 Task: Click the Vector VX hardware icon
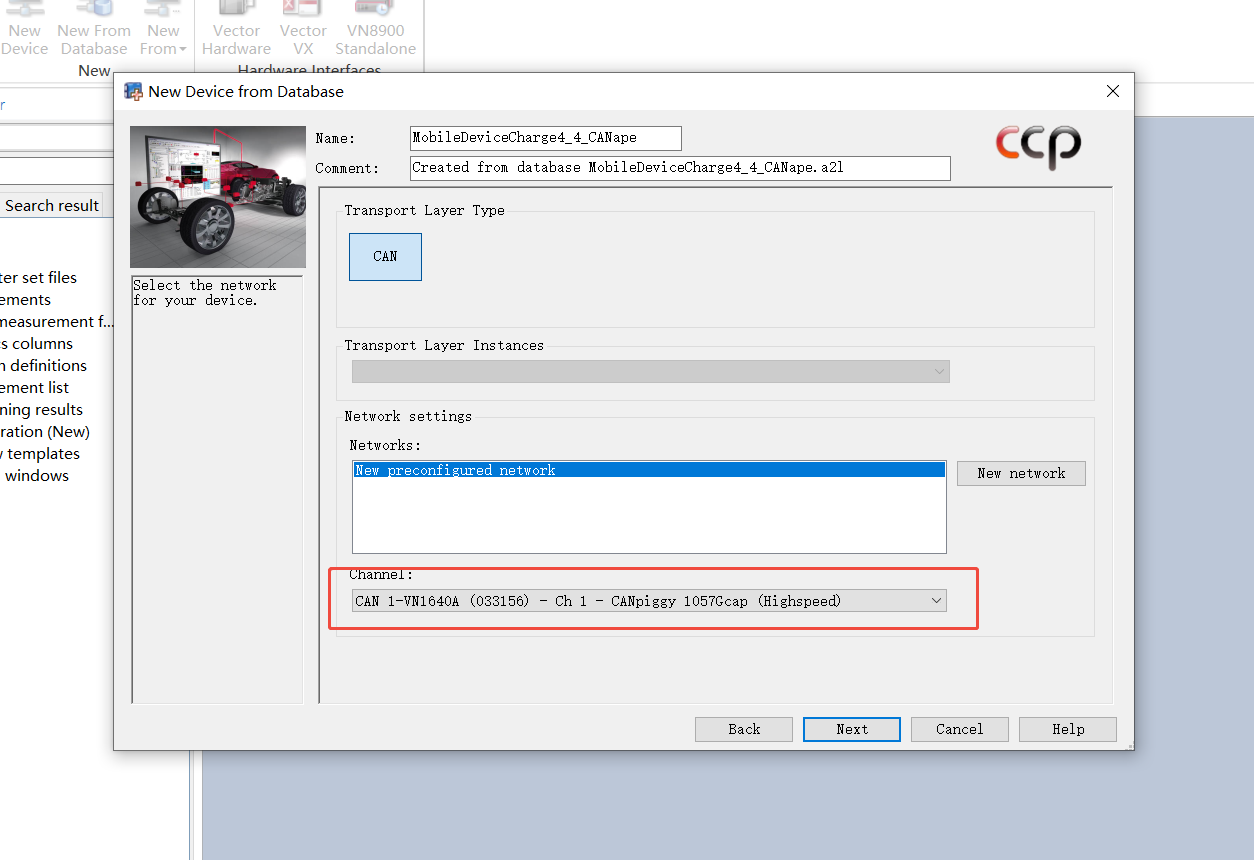pos(303,25)
